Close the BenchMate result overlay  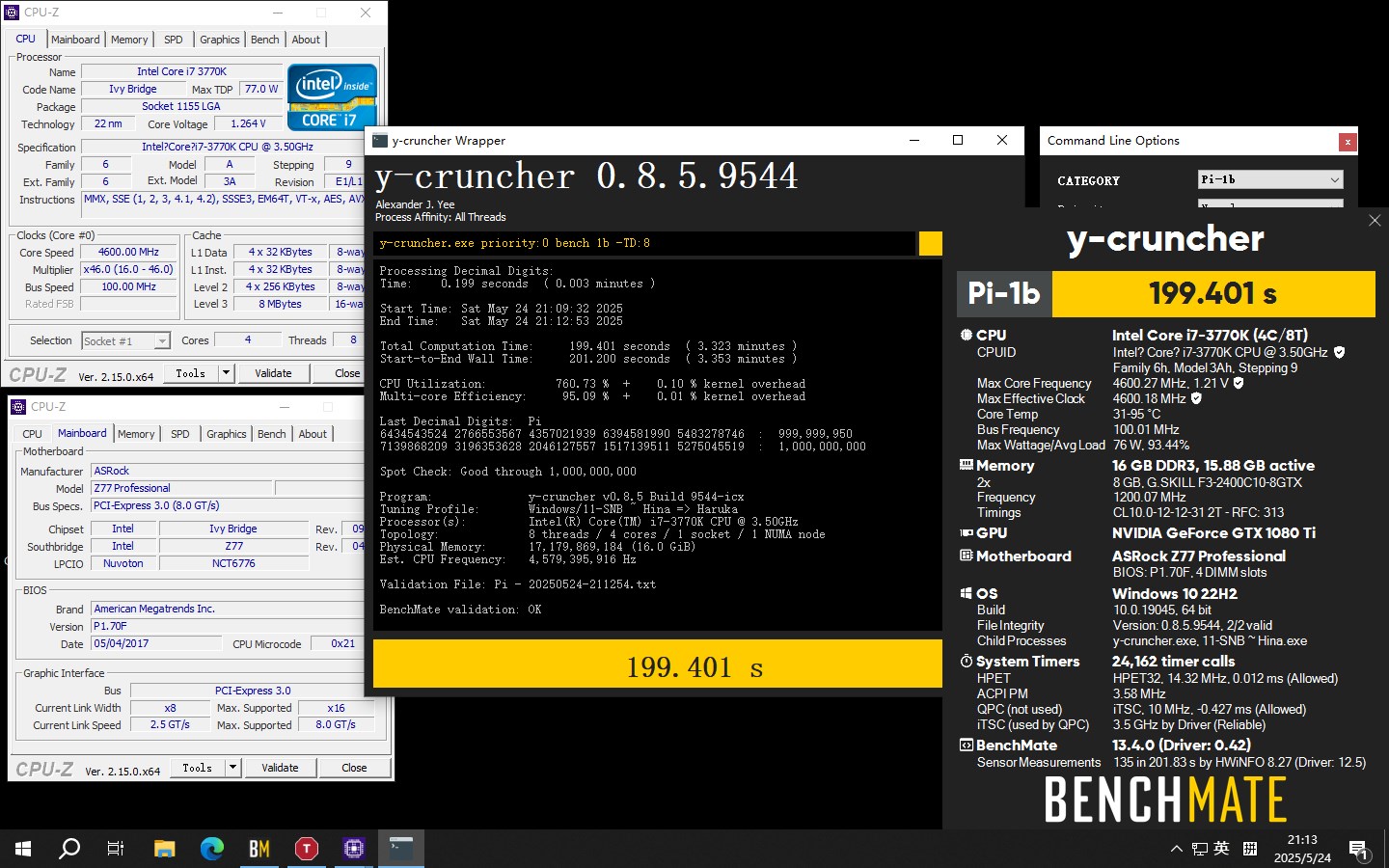[1375, 221]
